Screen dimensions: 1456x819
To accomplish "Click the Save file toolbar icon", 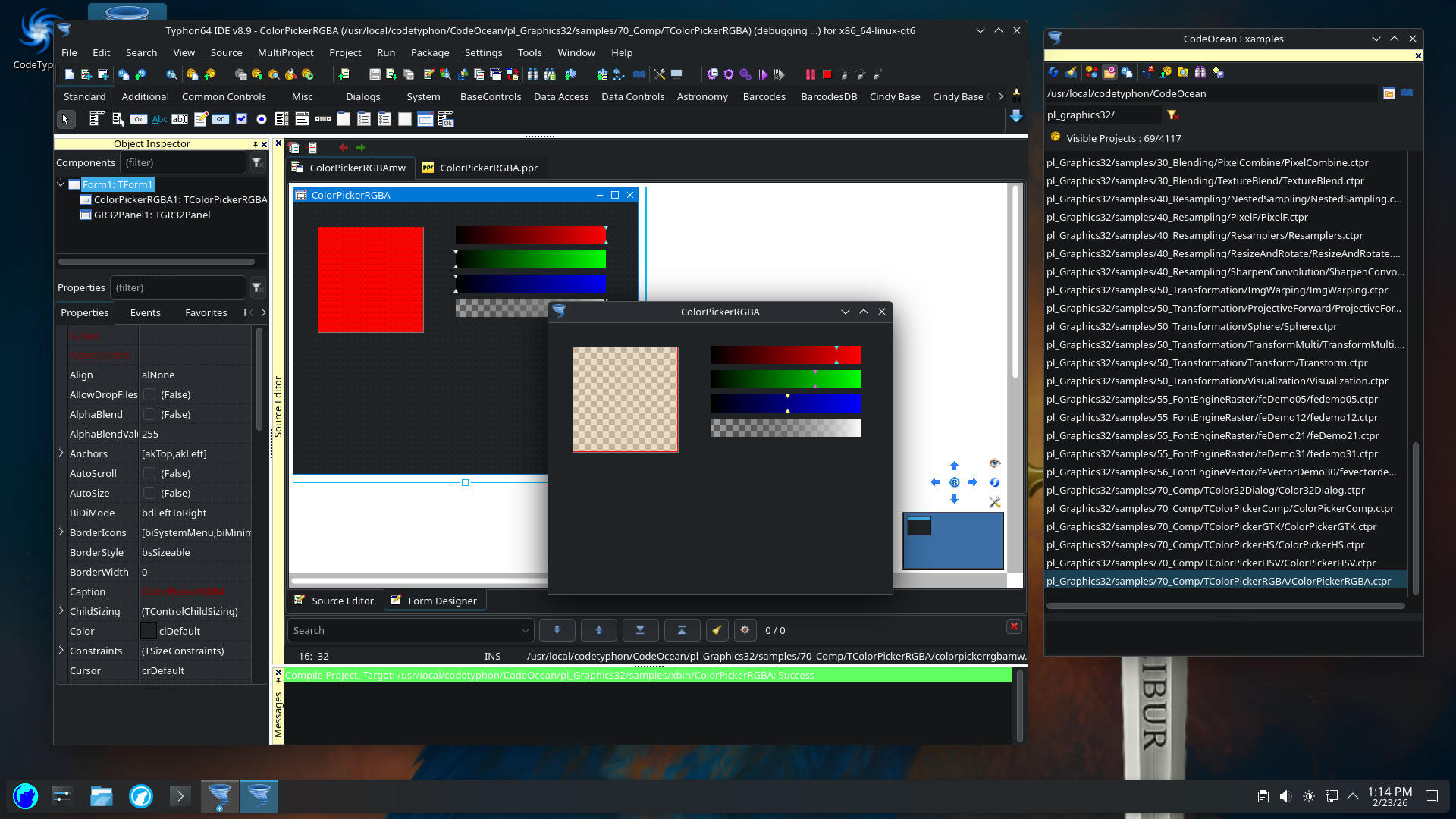I will pyautogui.click(x=375, y=74).
